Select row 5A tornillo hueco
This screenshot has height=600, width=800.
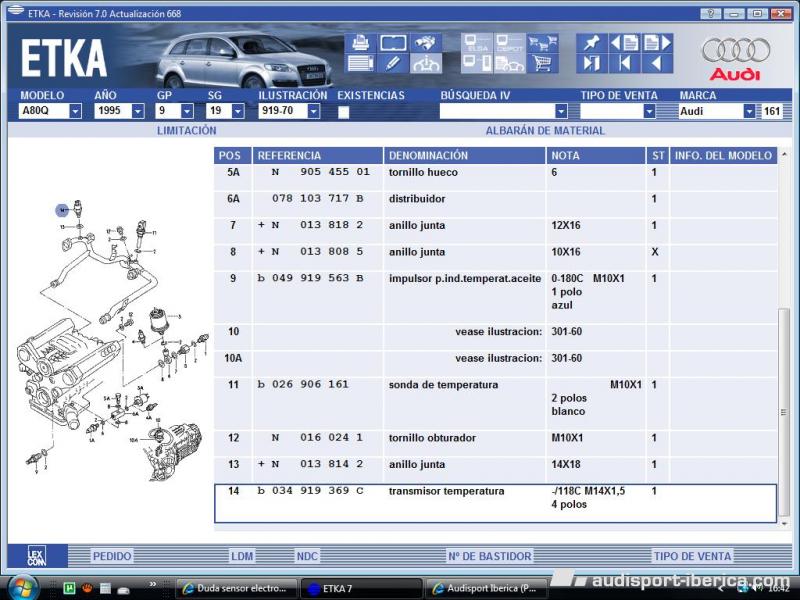click(x=495, y=178)
